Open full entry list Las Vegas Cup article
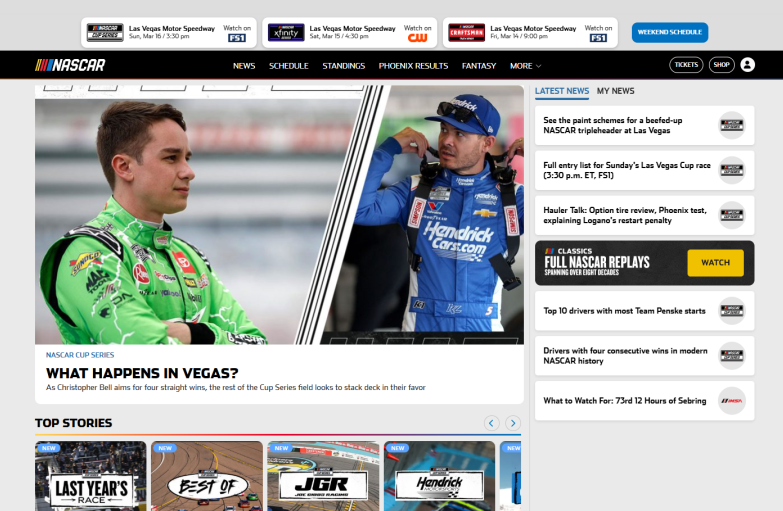Screen dimensions: 783x511 coord(644,170)
